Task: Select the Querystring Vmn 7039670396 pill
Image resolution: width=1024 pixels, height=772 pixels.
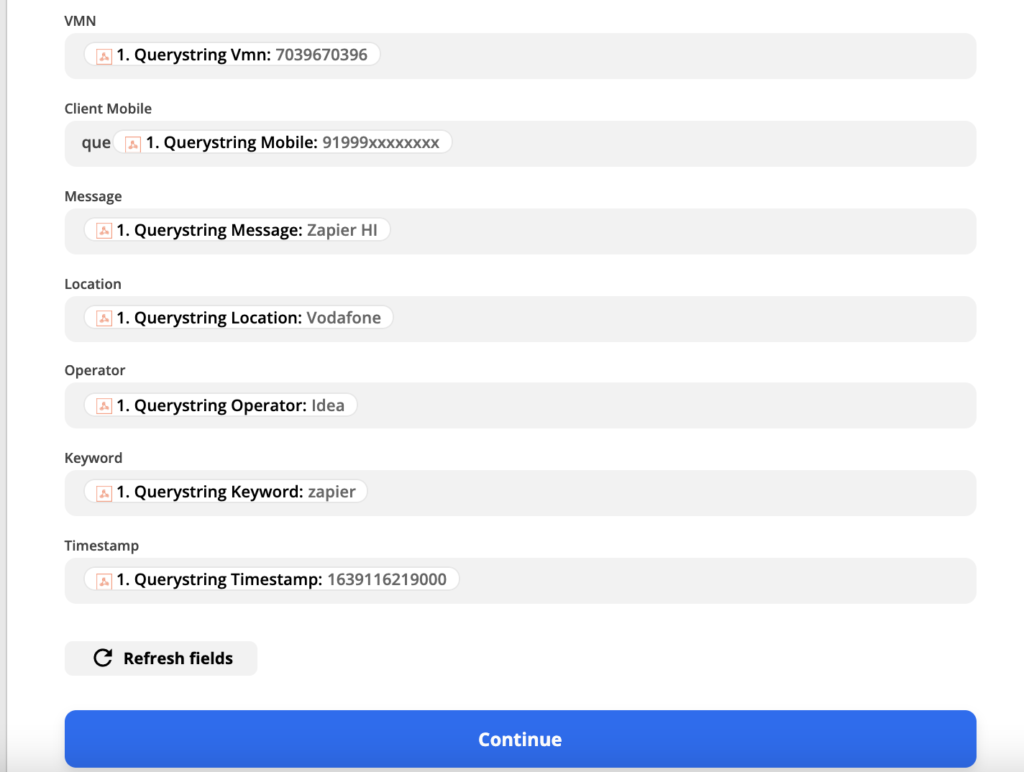Action: click(x=232, y=55)
